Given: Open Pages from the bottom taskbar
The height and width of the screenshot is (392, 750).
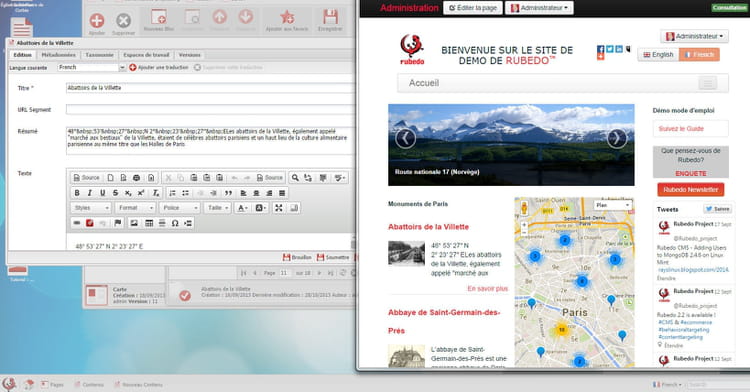Looking at the screenshot, I should point(52,384).
